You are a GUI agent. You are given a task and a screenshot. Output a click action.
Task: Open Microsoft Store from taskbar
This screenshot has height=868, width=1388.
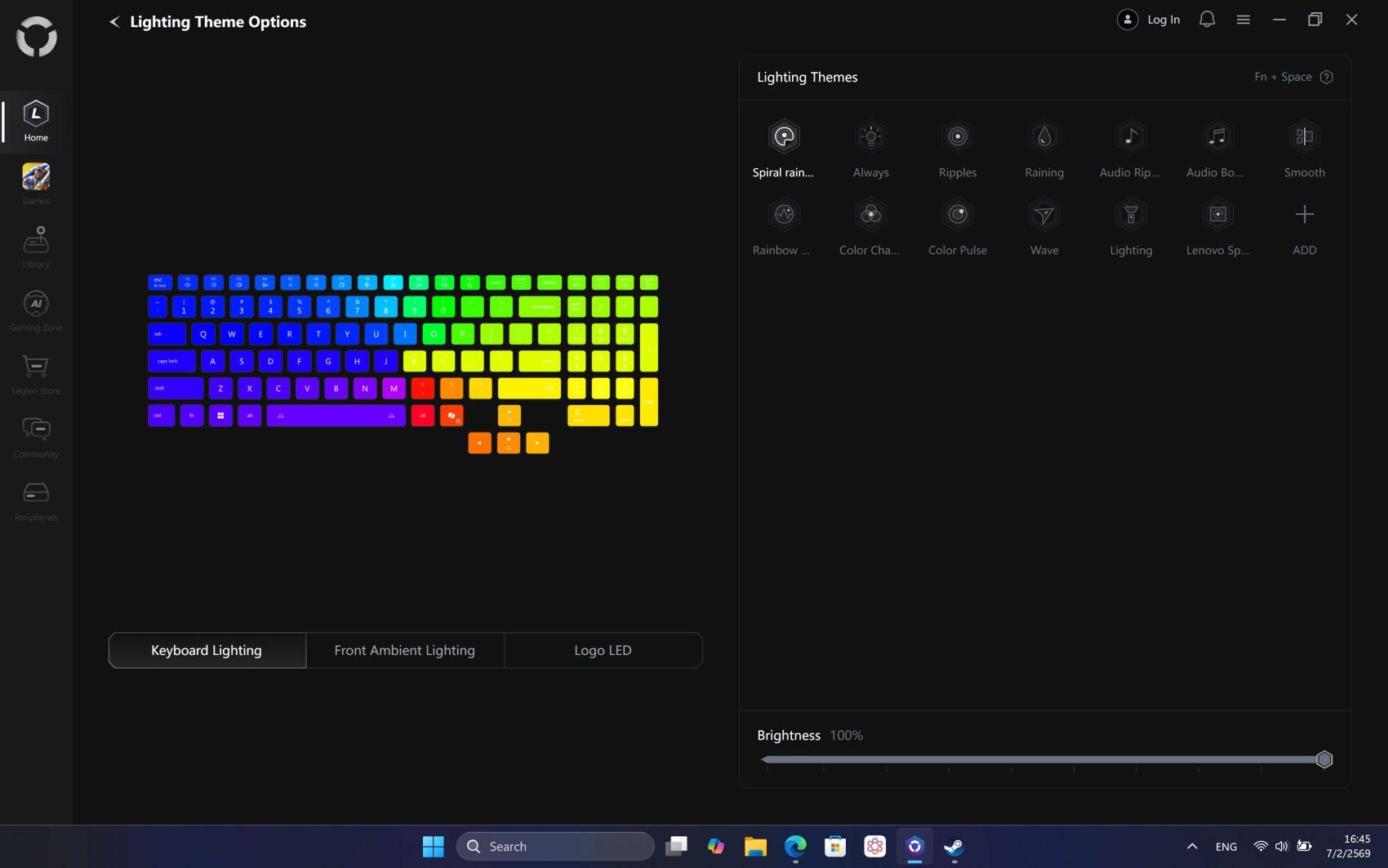click(x=834, y=847)
